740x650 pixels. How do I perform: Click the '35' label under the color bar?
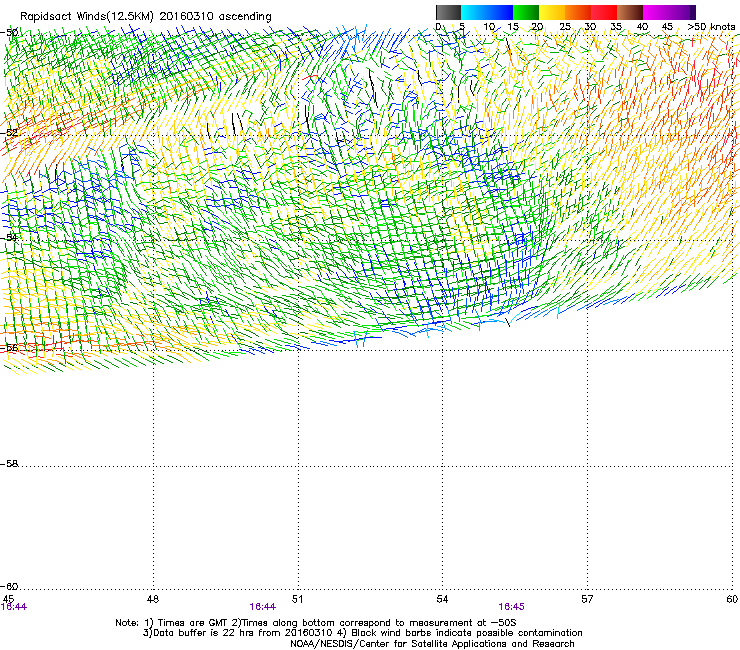point(616,27)
